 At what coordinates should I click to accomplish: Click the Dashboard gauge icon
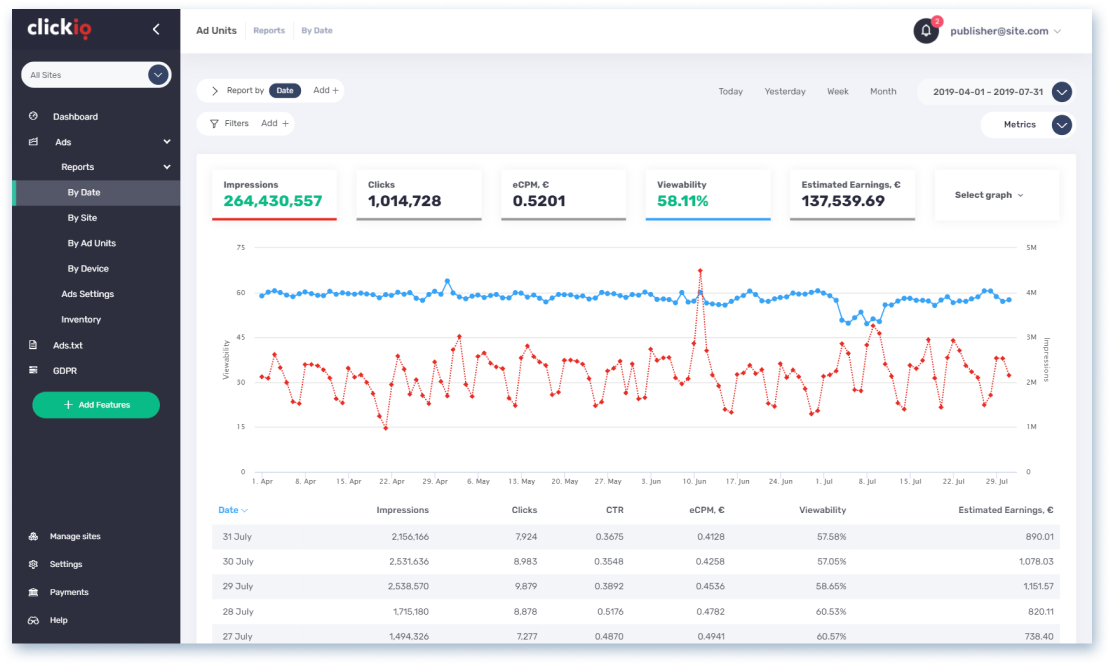(34, 116)
